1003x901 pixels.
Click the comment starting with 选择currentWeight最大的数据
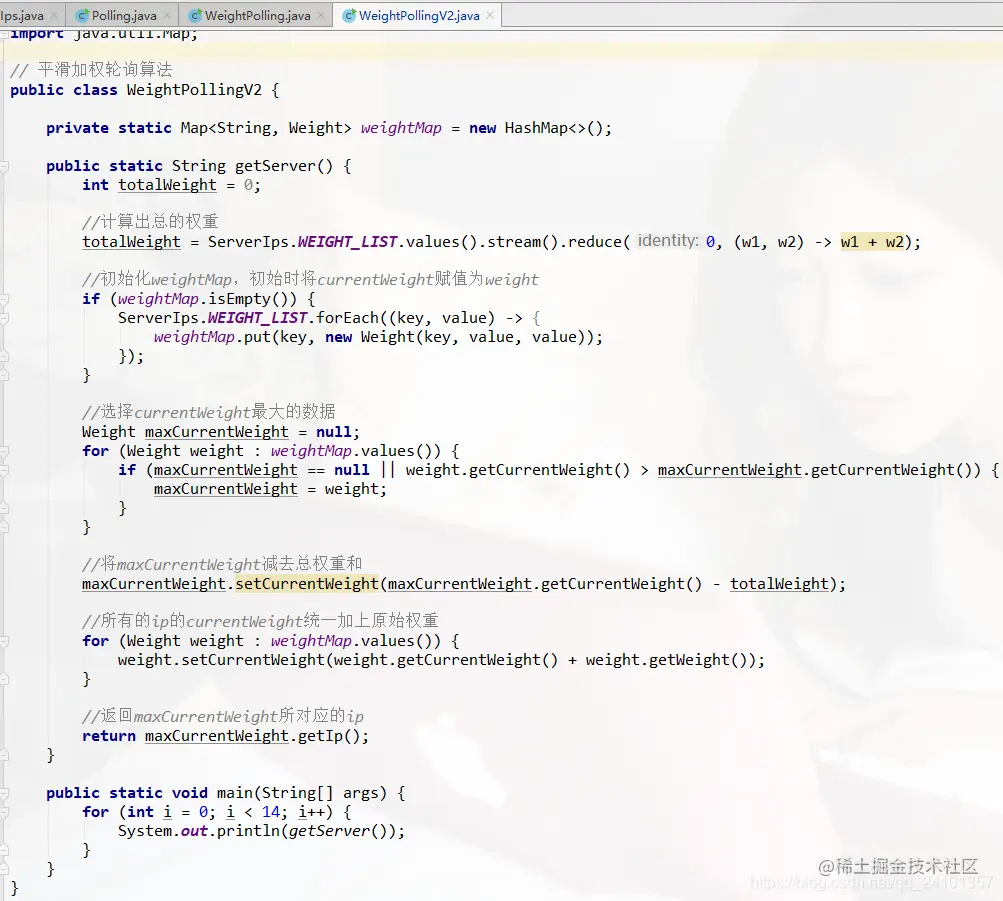pos(209,412)
